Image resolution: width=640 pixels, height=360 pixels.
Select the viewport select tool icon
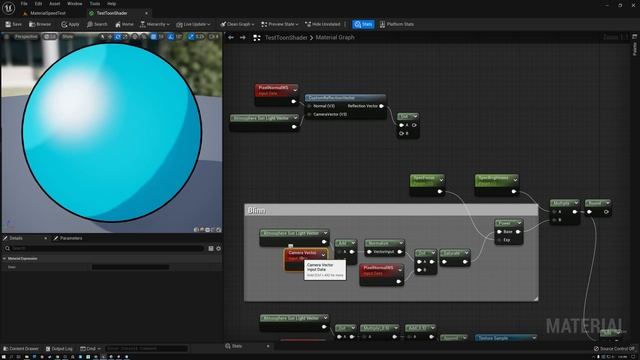[102, 37]
